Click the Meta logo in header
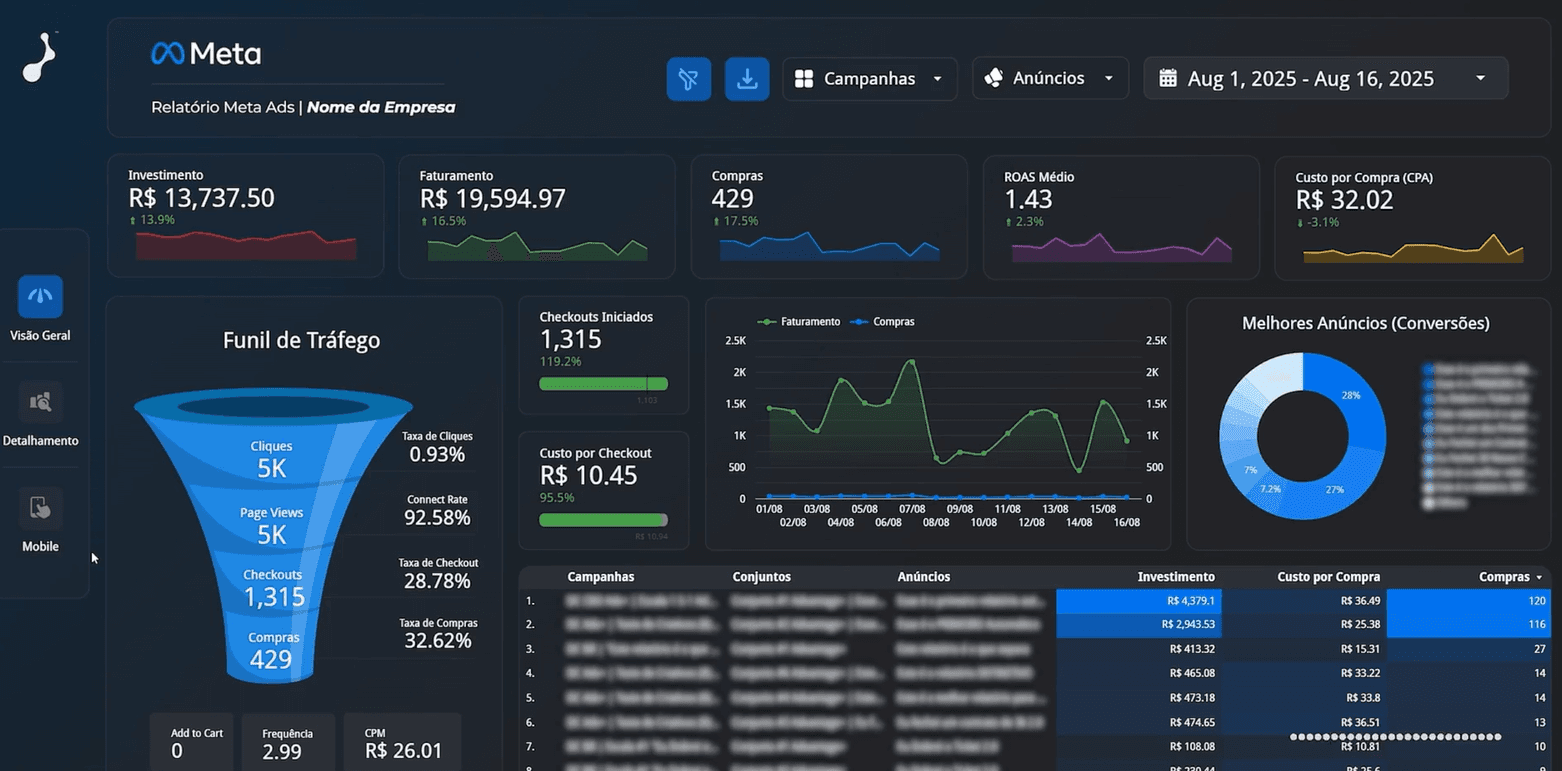 click(206, 54)
